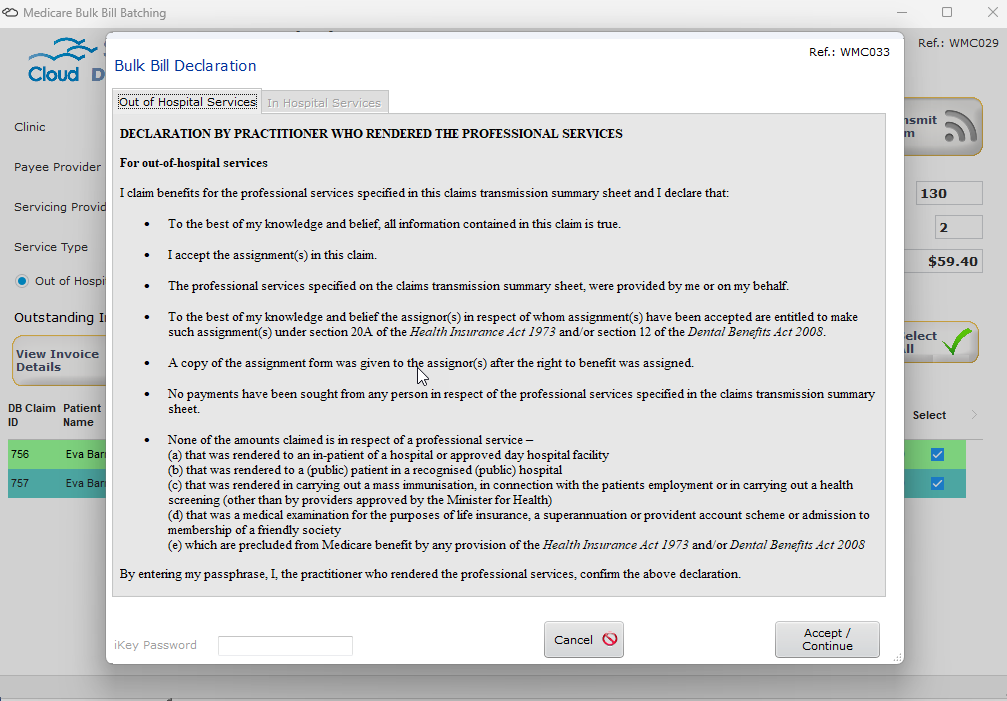Click the Cloud logo icon in main window
The image size is (1007, 701).
coord(62,60)
